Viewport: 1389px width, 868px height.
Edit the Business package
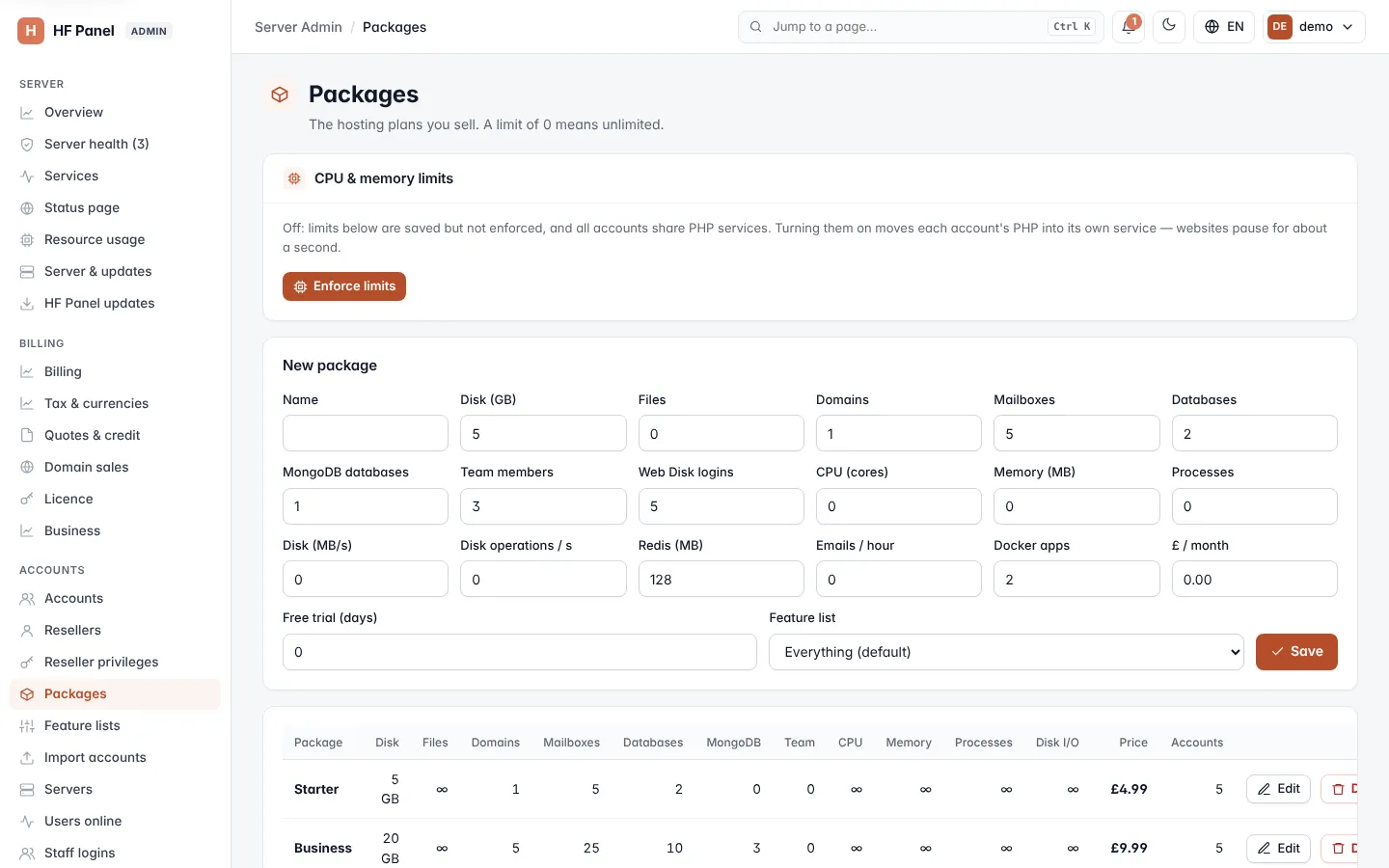coord(1278,849)
